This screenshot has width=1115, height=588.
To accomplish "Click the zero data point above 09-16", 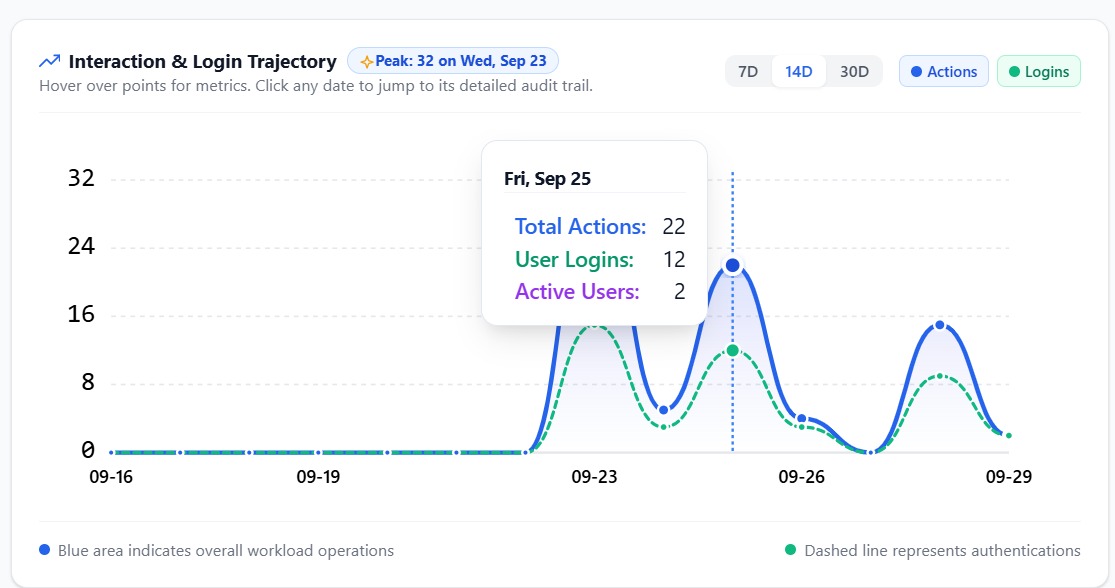I will coord(111,452).
